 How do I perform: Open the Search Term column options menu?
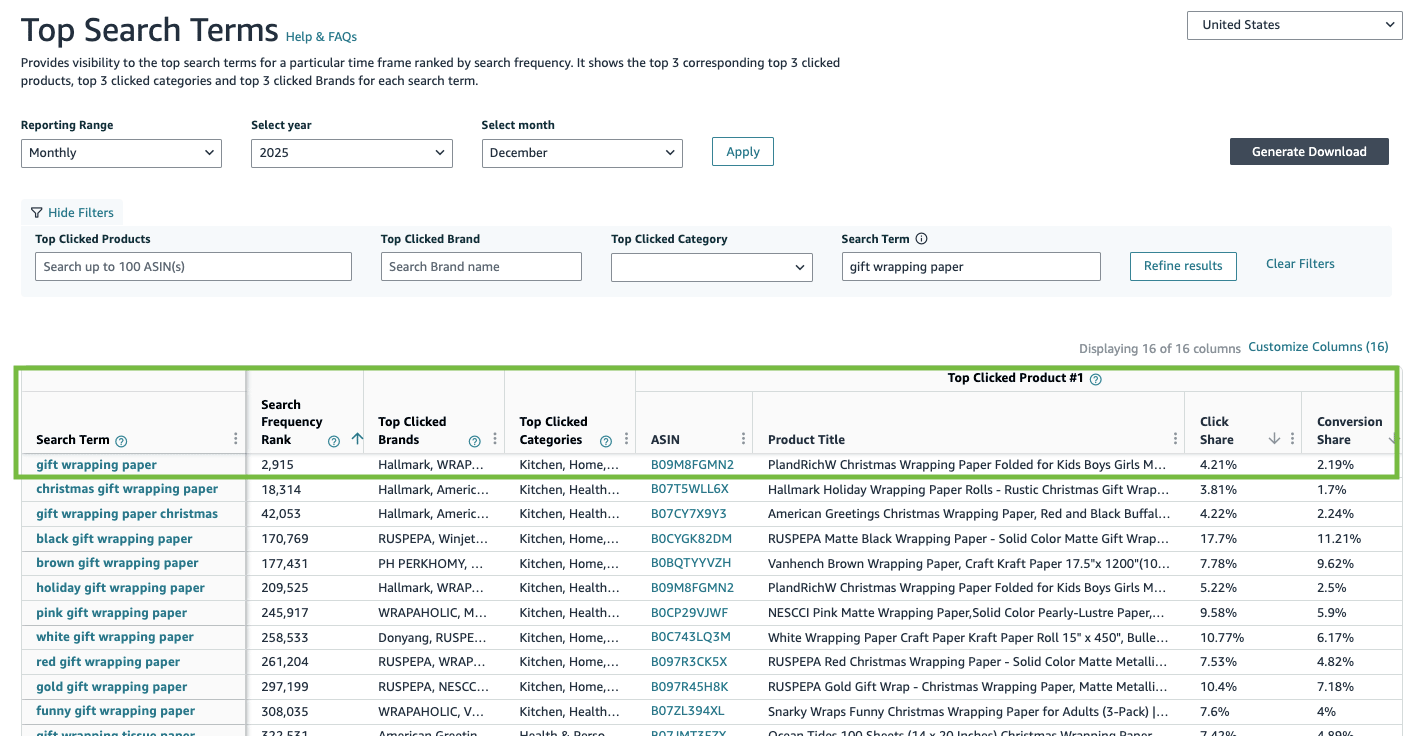[236, 439]
